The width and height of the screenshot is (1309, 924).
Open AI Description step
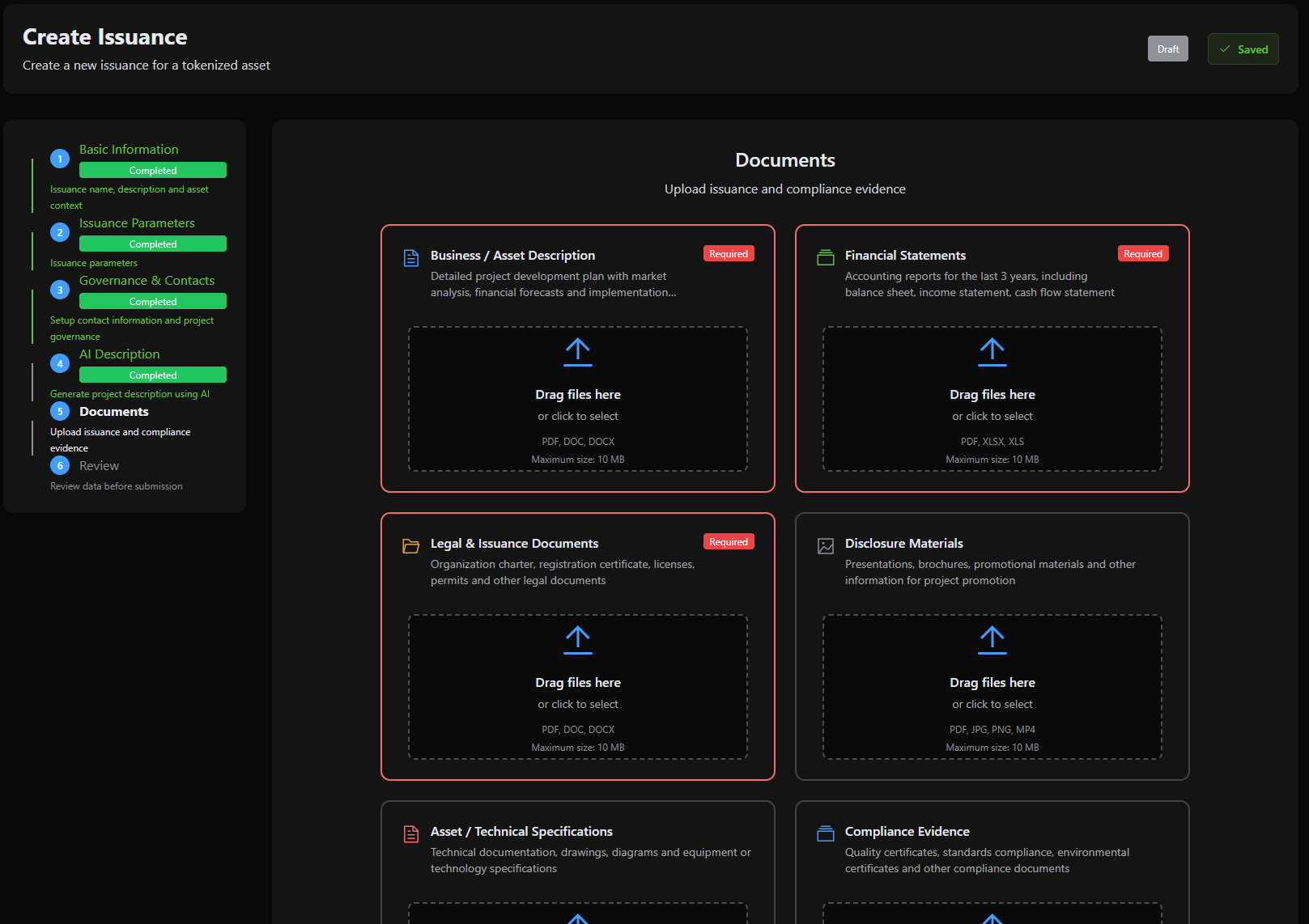[119, 354]
